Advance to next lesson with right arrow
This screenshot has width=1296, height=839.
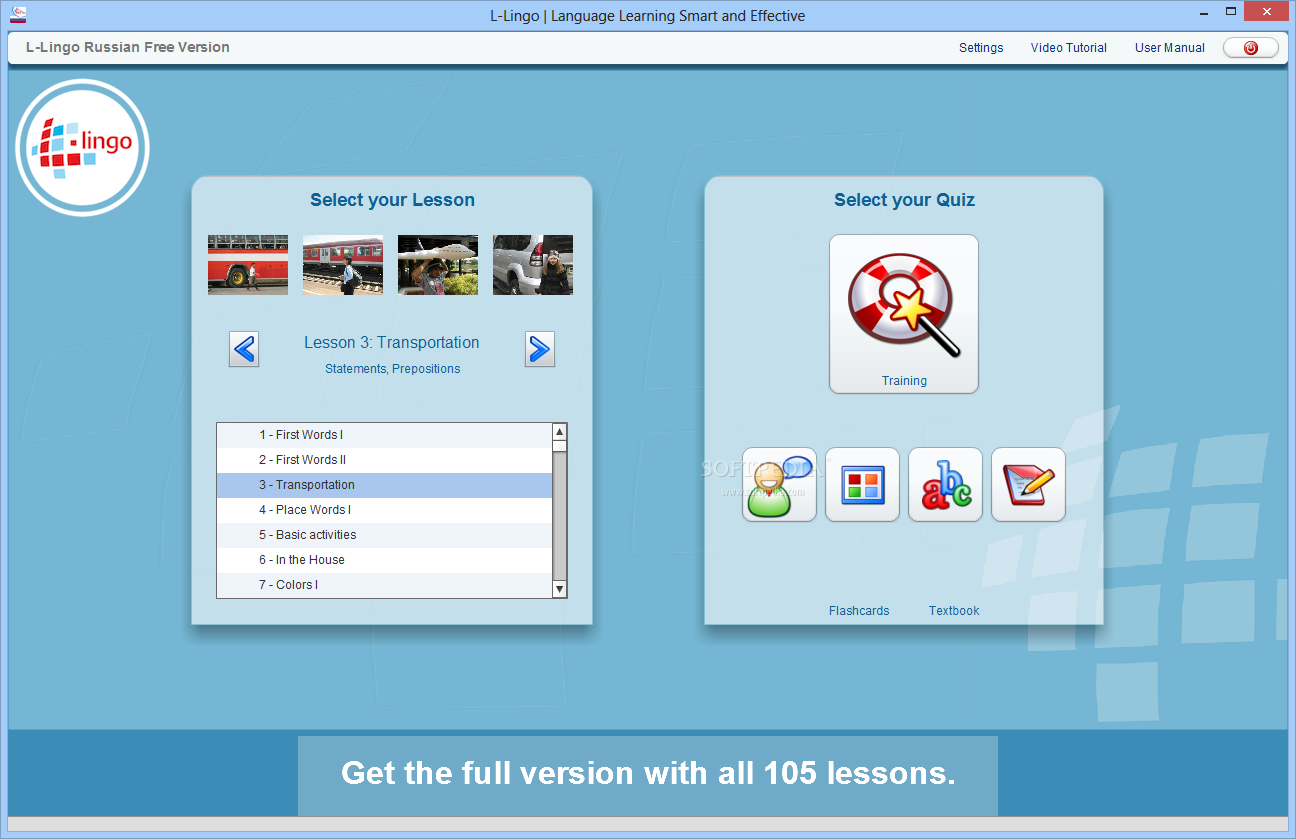click(539, 349)
